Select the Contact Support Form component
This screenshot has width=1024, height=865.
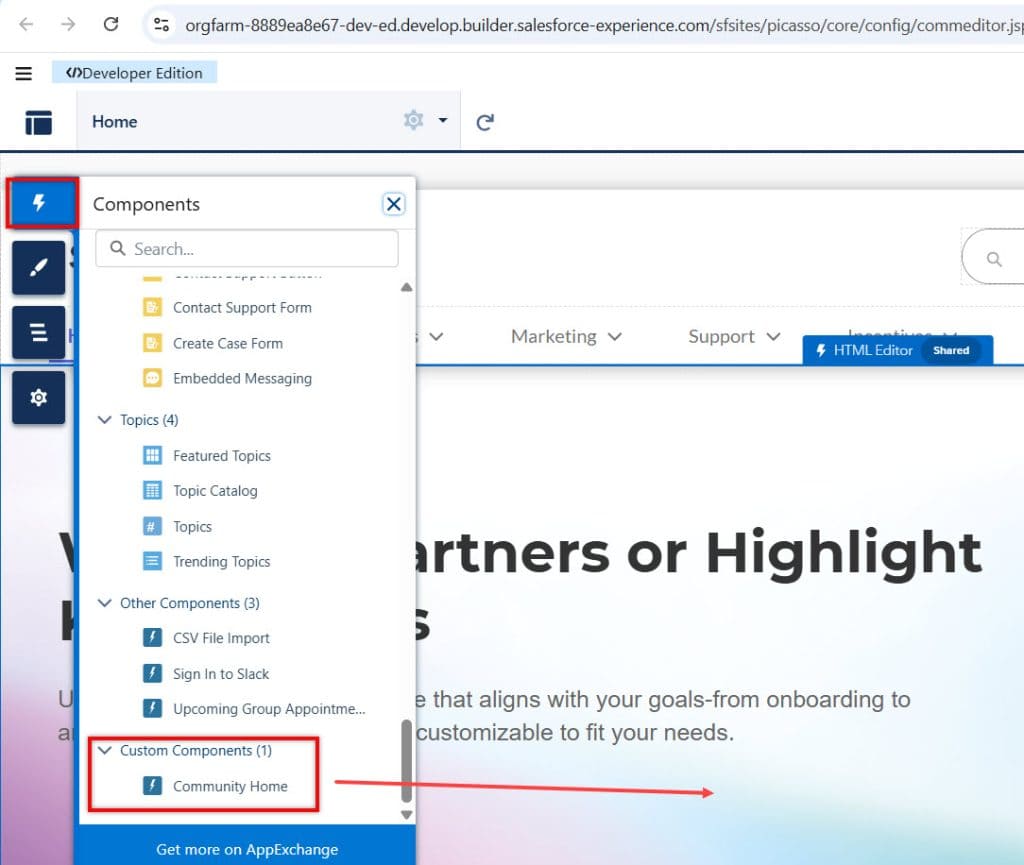[x=242, y=307]
